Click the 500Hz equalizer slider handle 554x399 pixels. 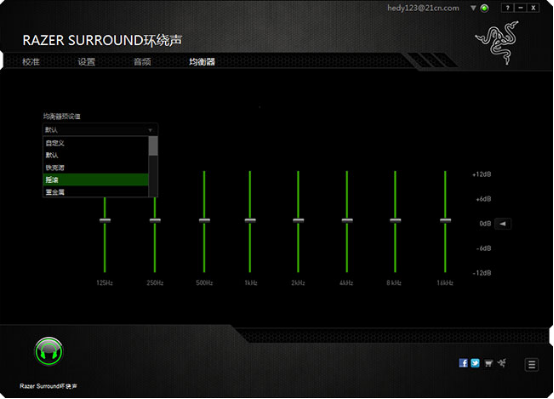pyautogui.click(x=204, y=220)
